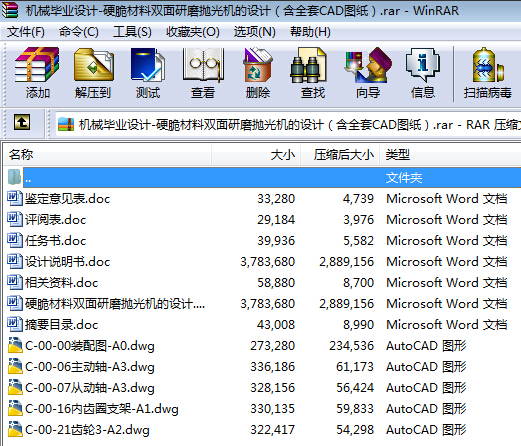Click the packed size value 54,298
This screenshot has width=521, height=446.
point(355,430)
